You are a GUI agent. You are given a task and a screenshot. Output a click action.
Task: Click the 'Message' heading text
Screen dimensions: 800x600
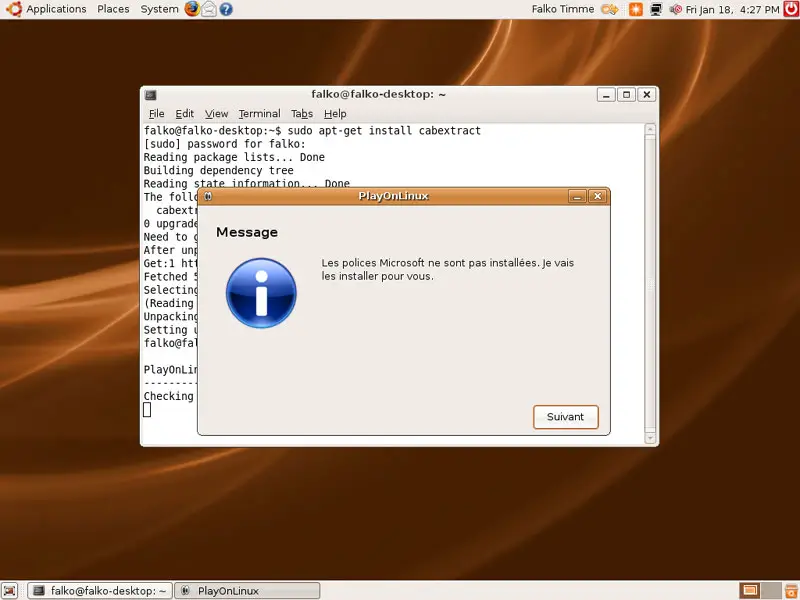point(247,232)
